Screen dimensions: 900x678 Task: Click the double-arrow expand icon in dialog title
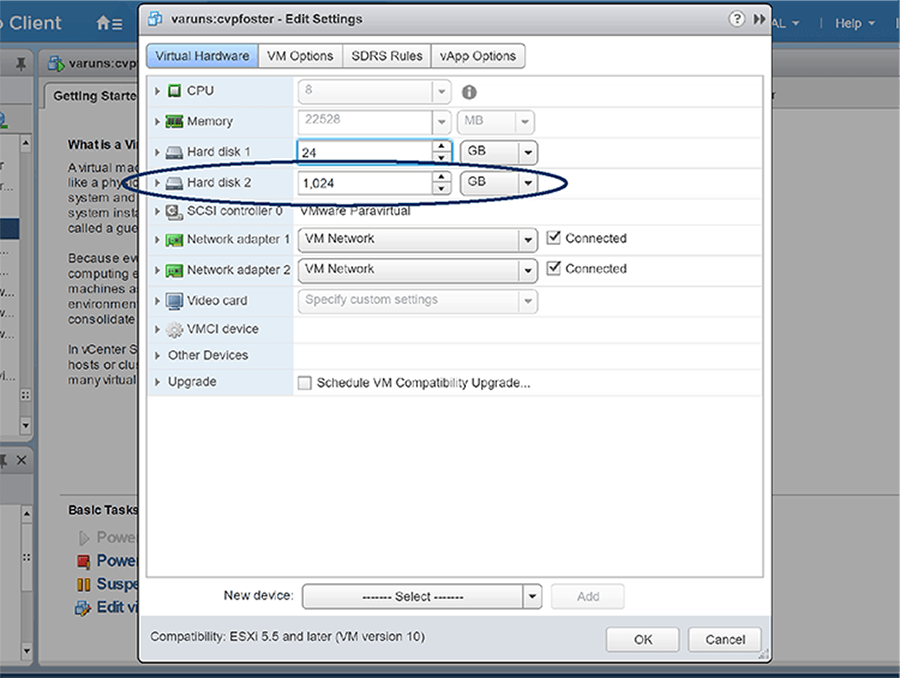(x=759, y=19)
